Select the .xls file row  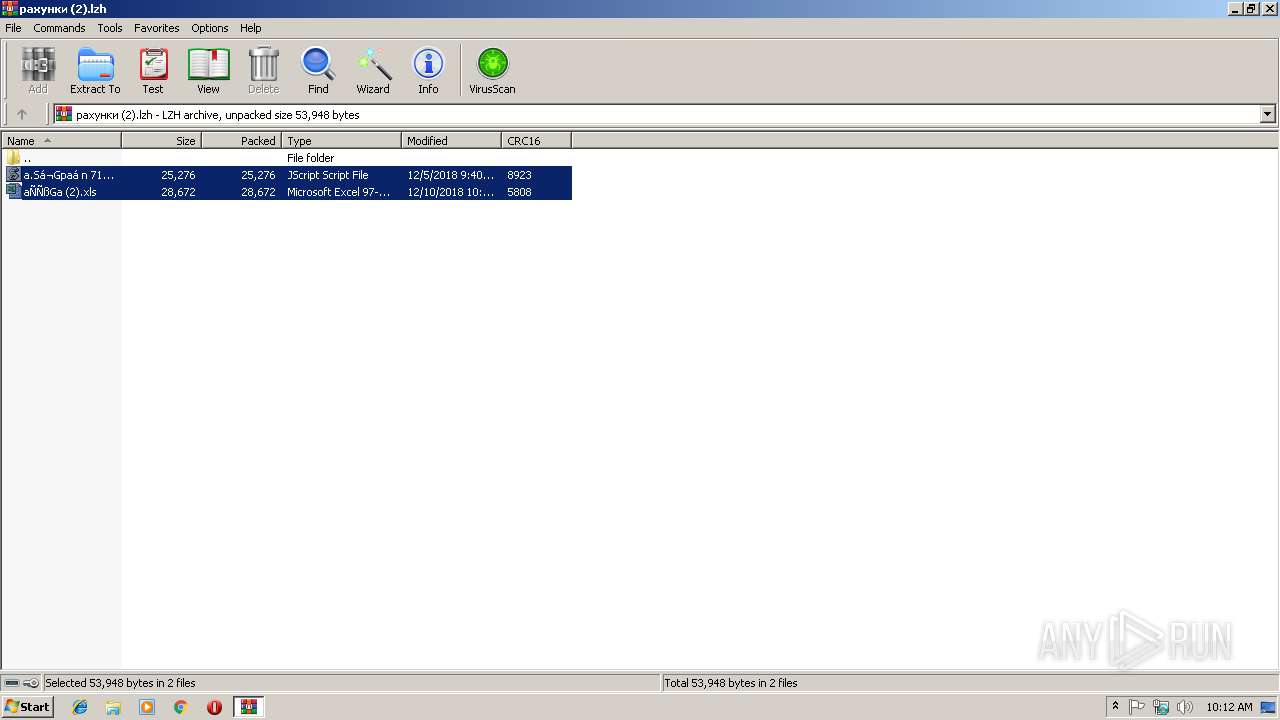pyautogui.click(x=288, y=192)
